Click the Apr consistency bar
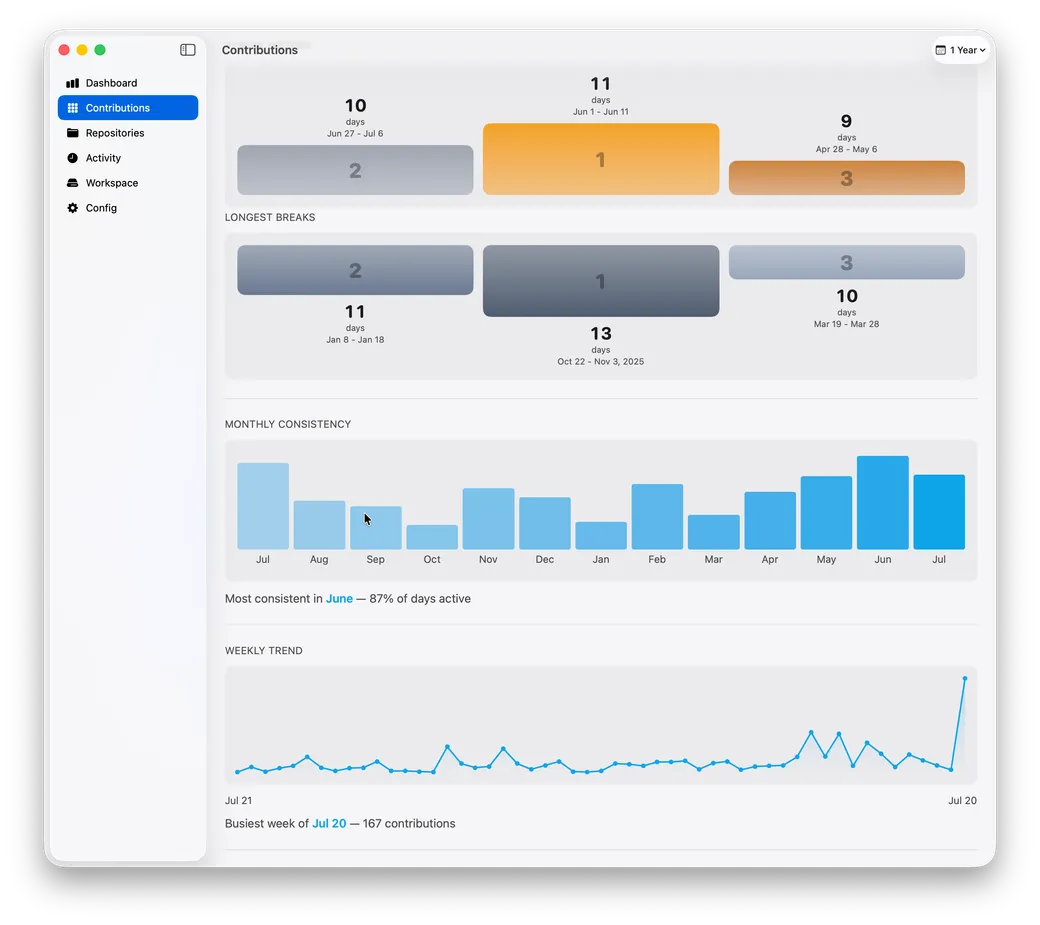Screen dimensions: 1040x925 click(770, 521)
